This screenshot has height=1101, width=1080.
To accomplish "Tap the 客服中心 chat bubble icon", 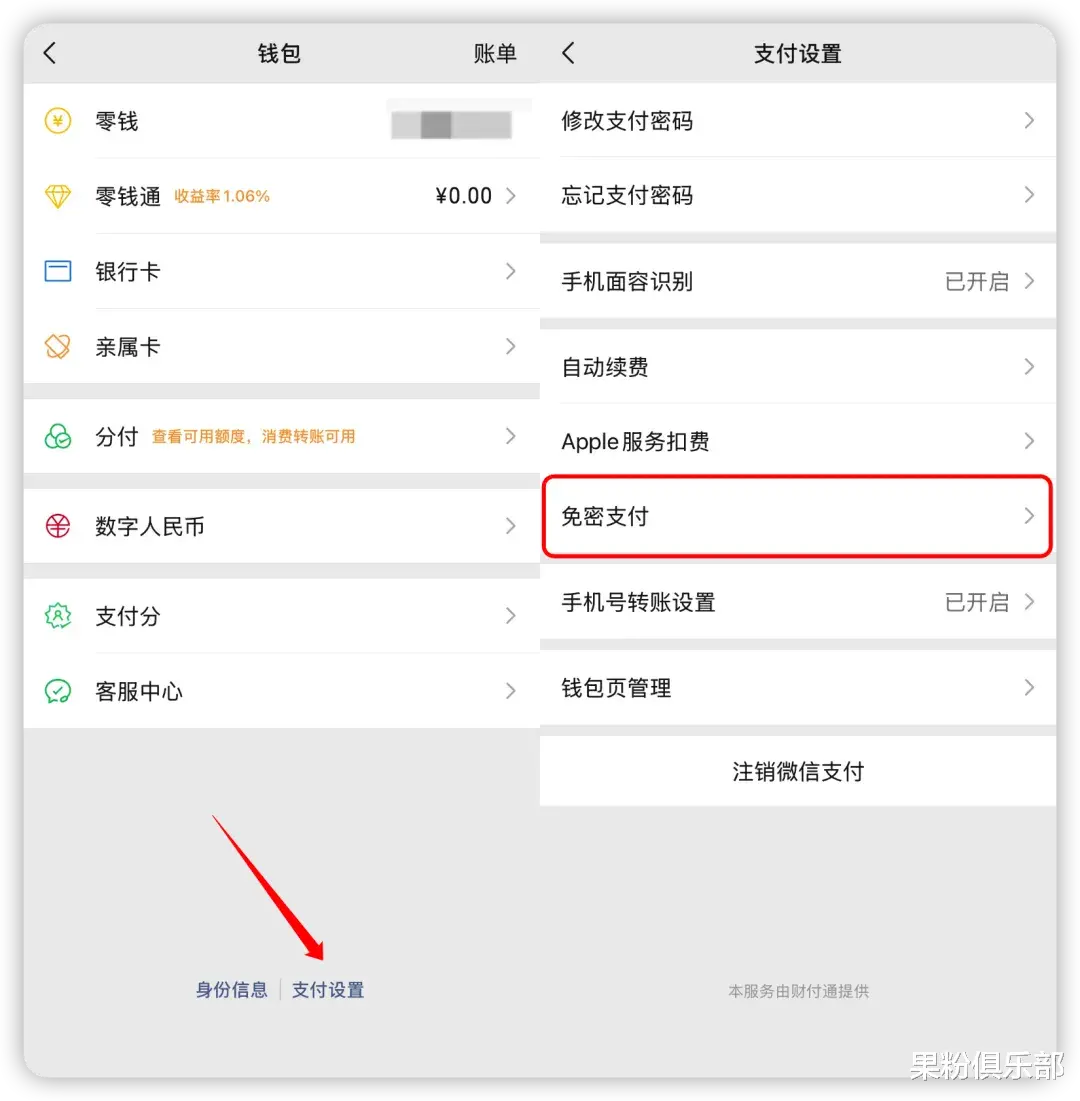I will click(58, 691).
